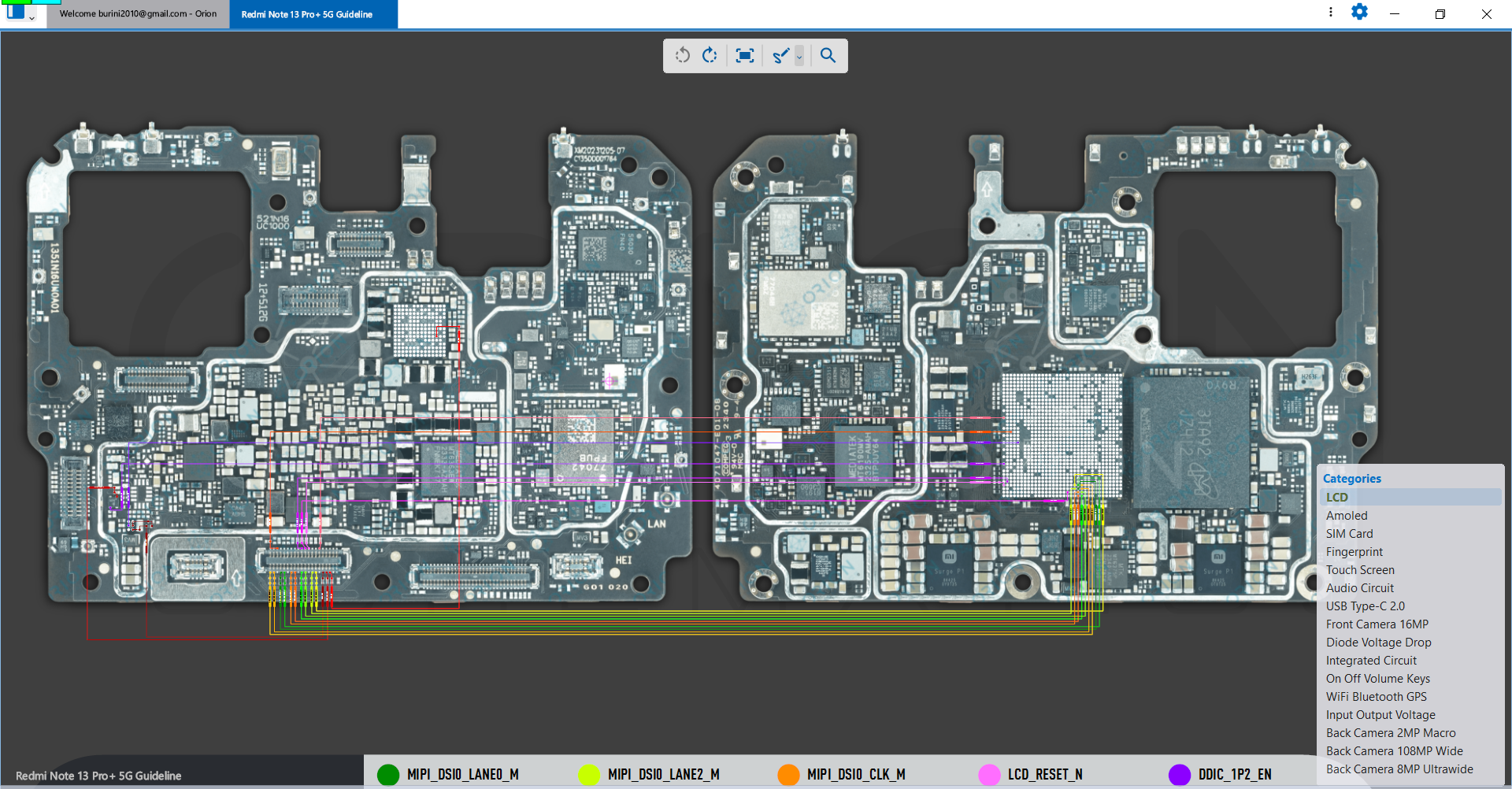Click the Categories panel header
The width and height of the screenshot is (1512, 789).
(1351, 478)
